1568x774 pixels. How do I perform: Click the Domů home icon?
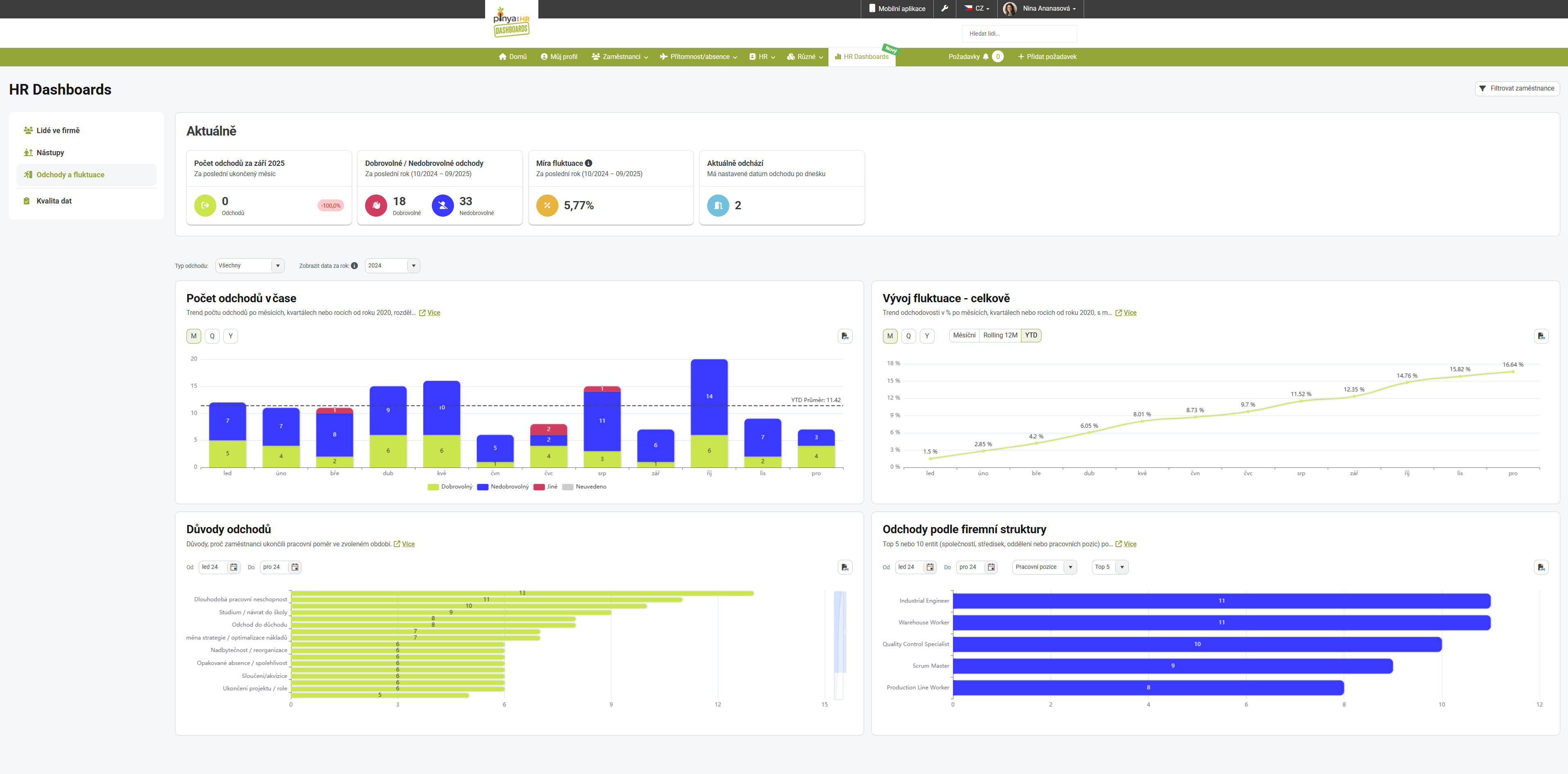coord(503,57)
